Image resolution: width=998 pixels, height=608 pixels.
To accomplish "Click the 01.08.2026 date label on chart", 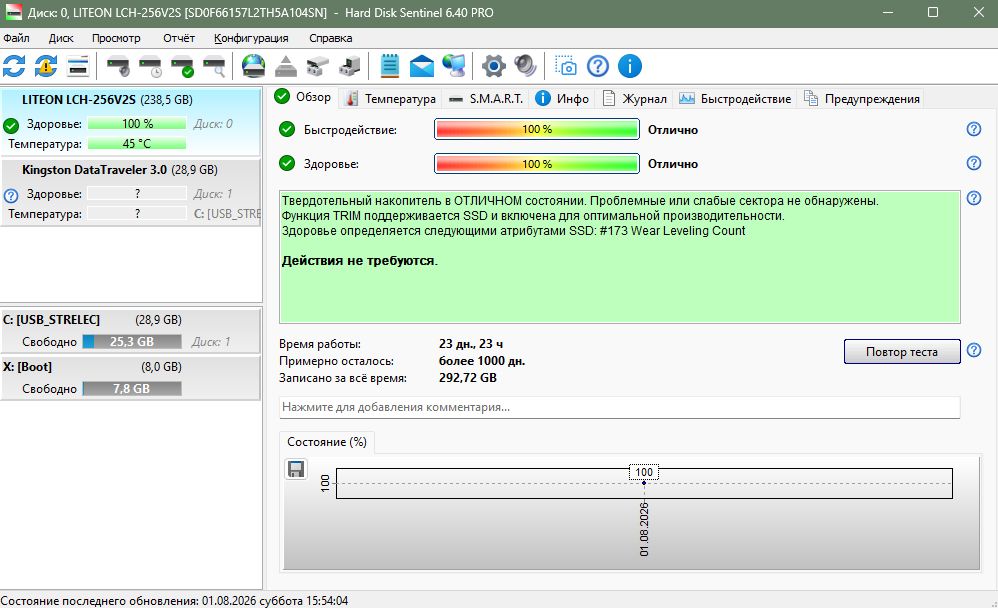I will 644,528.
